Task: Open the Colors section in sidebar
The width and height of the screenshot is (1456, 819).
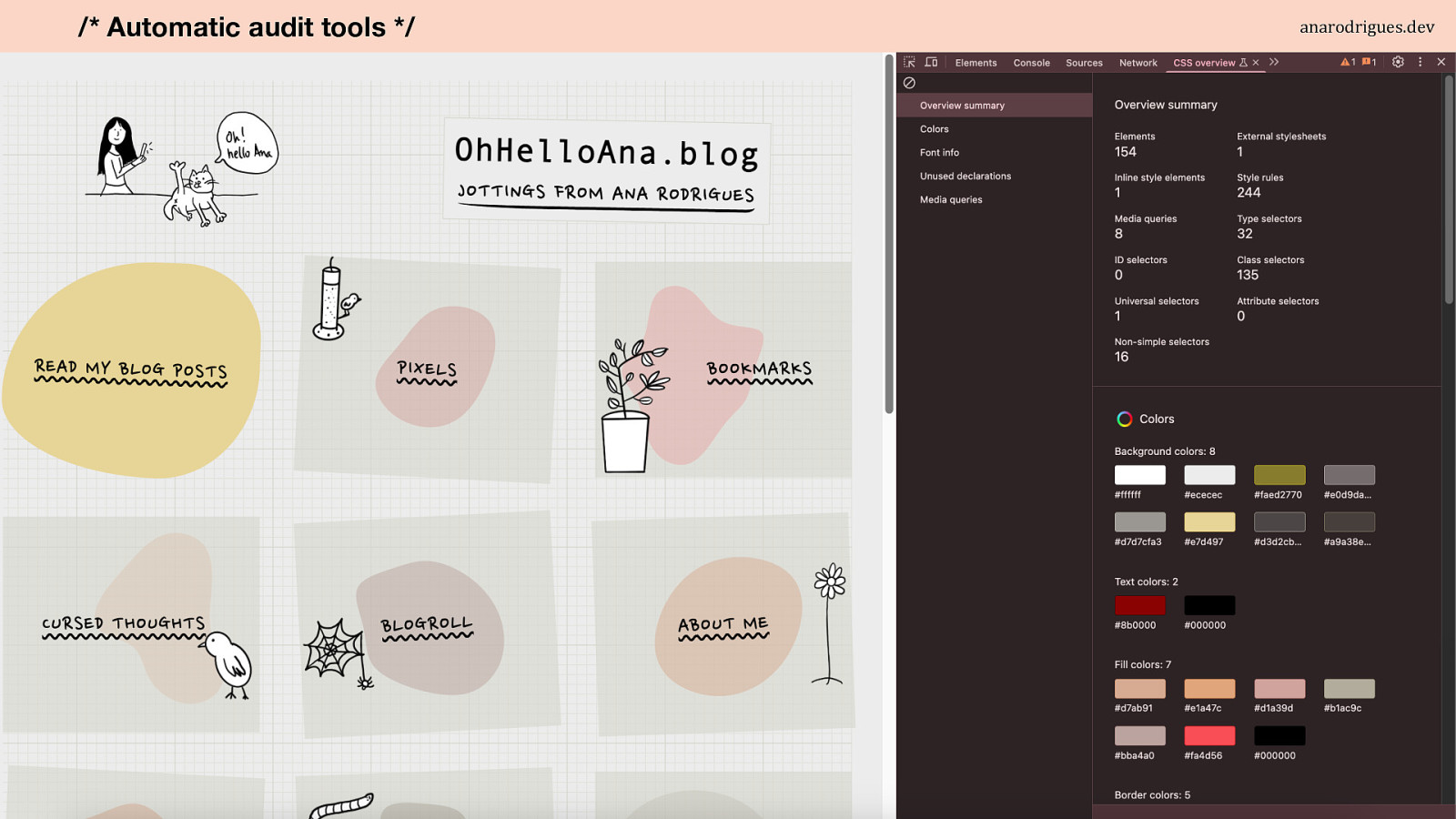Action: tap(994, 129)
